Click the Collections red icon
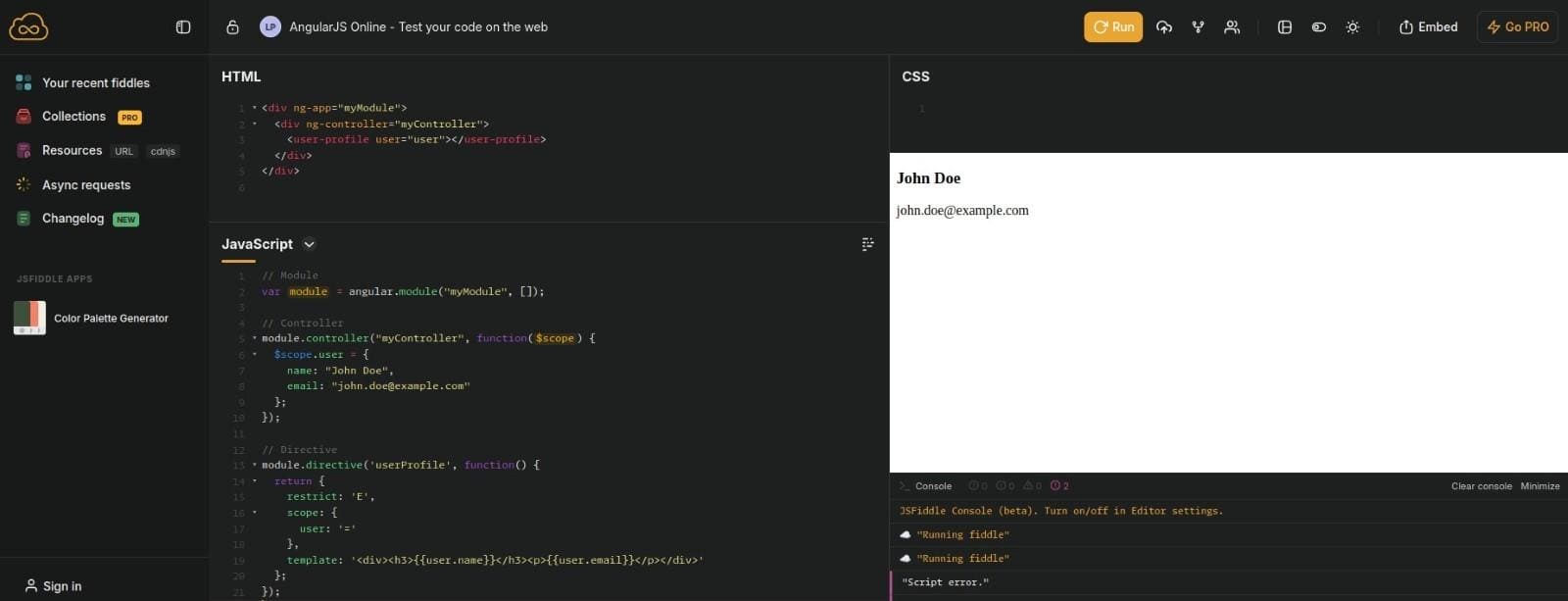 point(24,117)
